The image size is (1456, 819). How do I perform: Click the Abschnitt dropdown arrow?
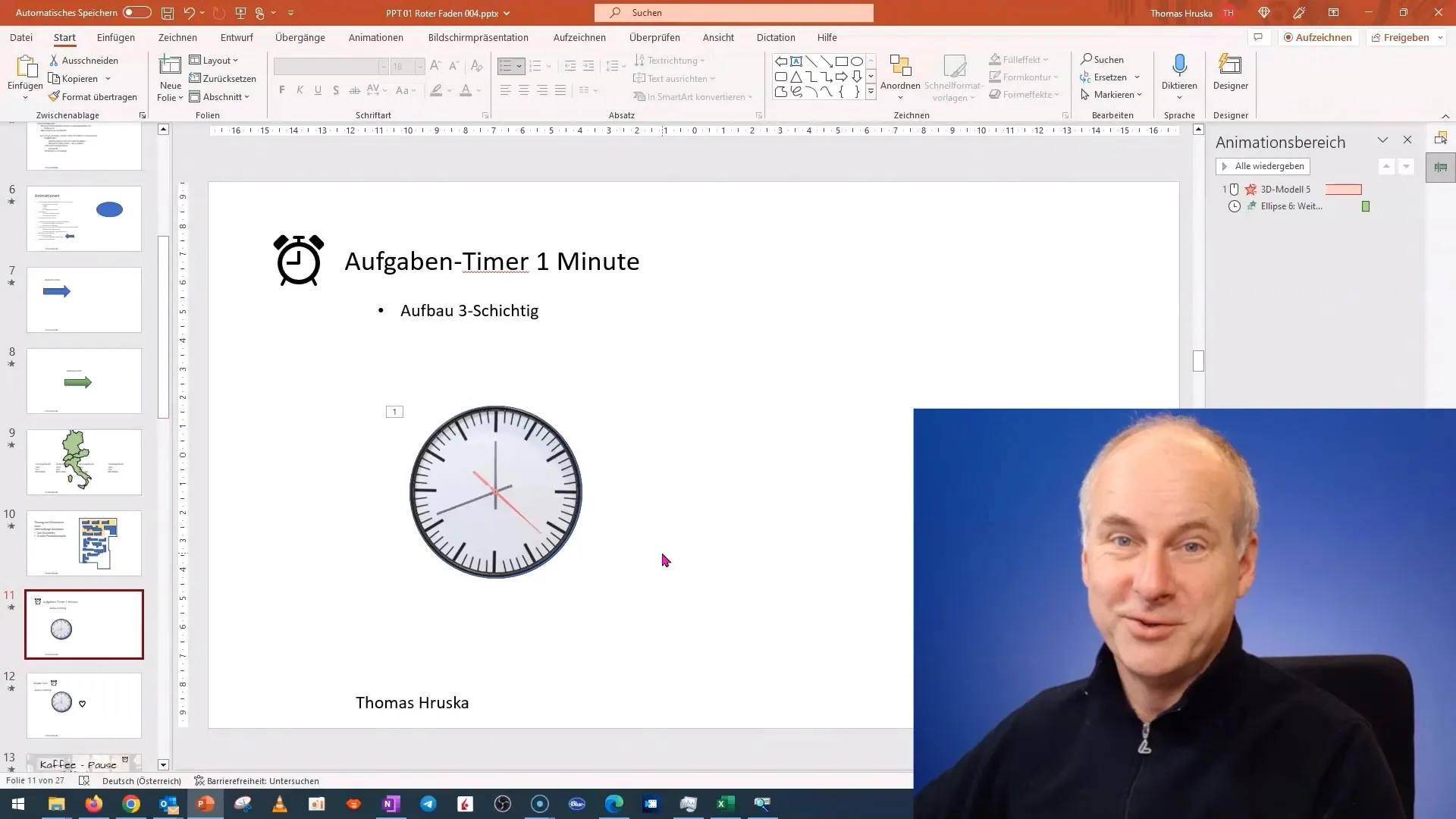pos(246,96)
